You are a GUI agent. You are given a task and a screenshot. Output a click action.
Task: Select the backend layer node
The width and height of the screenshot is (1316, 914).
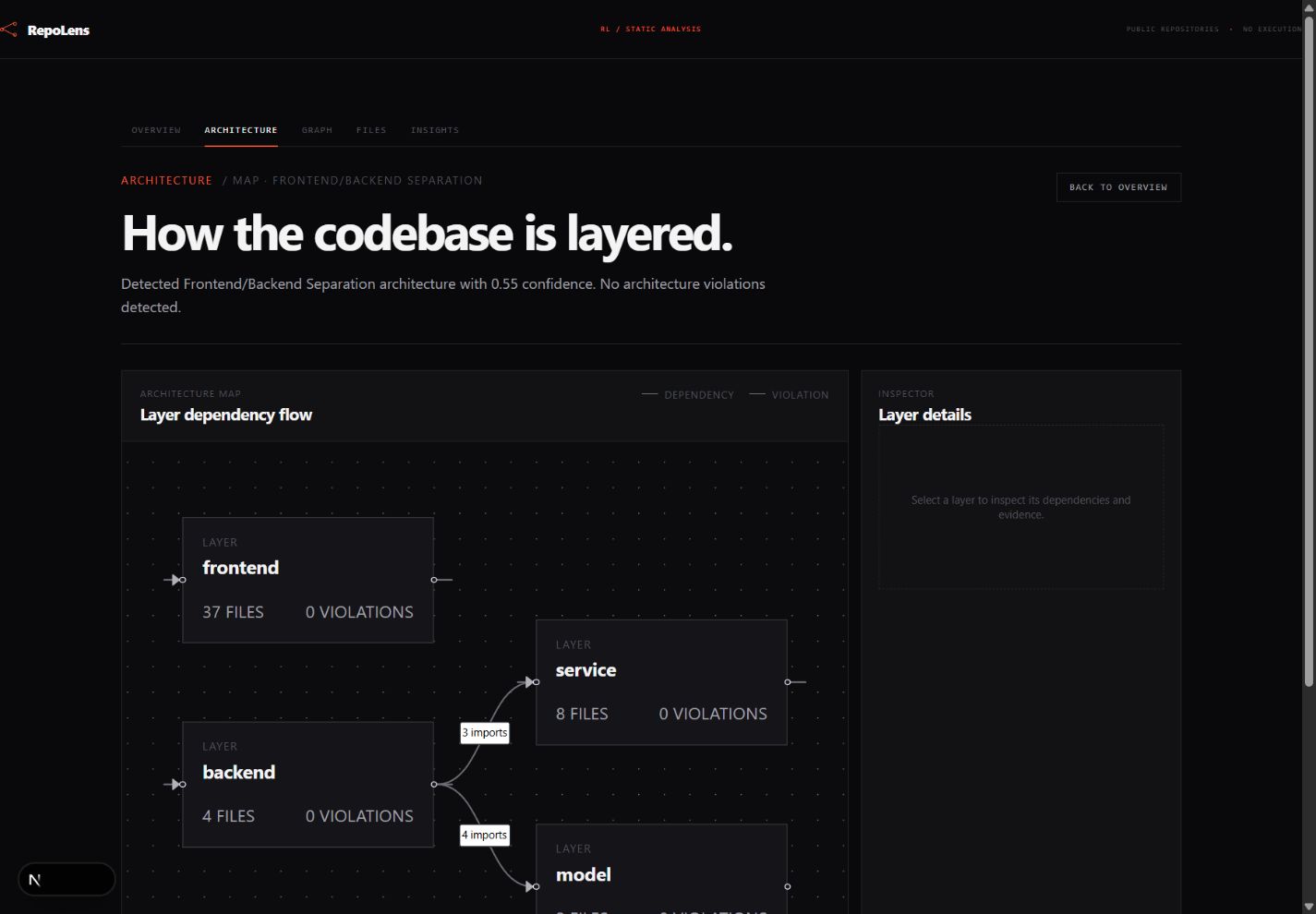click(308, 784)
